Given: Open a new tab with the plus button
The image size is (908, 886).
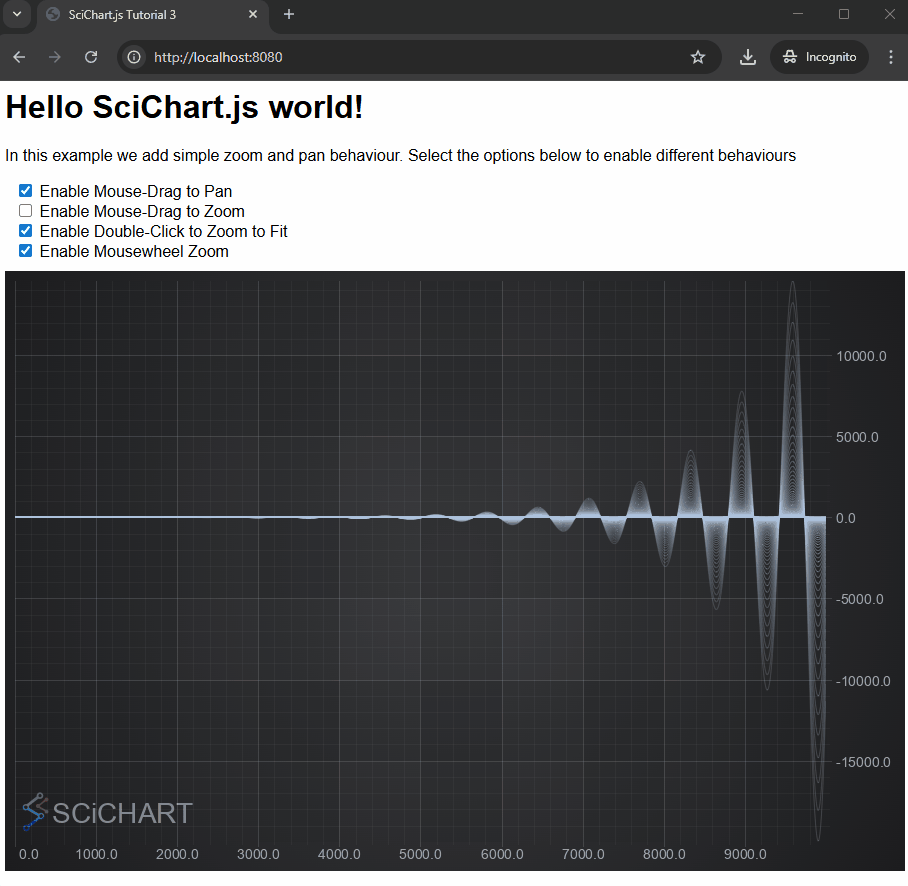Looking at the screenshot, I should point(289,15).
